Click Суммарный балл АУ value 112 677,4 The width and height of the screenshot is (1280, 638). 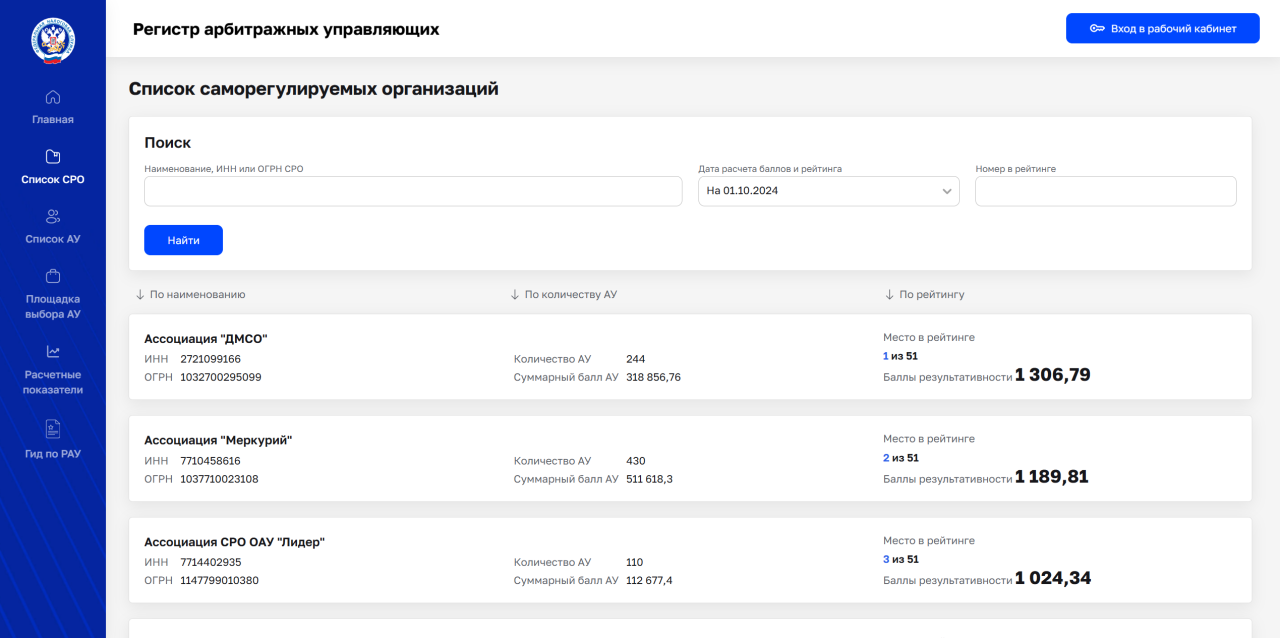click(649, 580)
